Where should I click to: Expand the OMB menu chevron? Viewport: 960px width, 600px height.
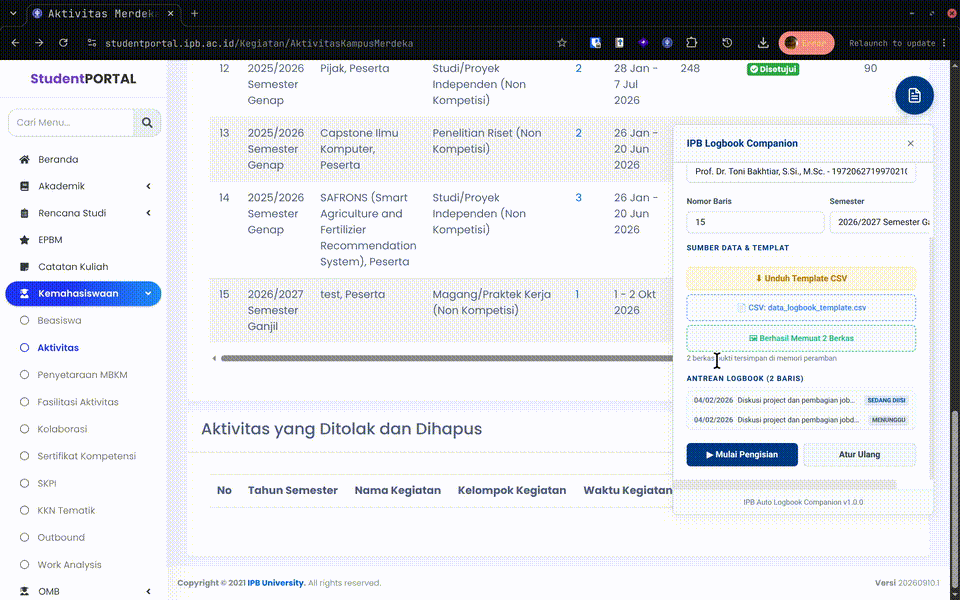148,591
